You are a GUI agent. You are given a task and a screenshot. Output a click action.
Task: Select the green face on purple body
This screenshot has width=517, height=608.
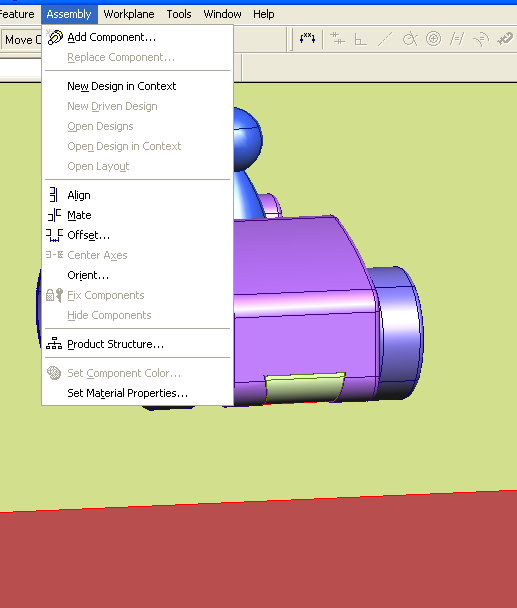304,387
